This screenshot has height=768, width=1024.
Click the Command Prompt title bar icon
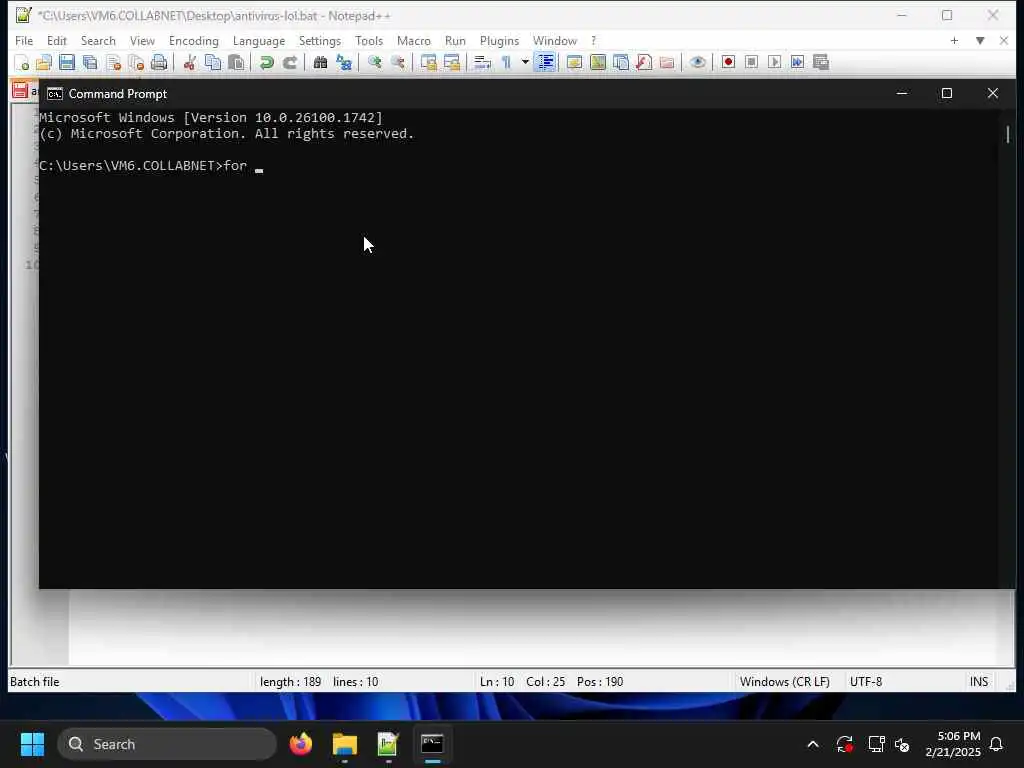pos(55,94)
